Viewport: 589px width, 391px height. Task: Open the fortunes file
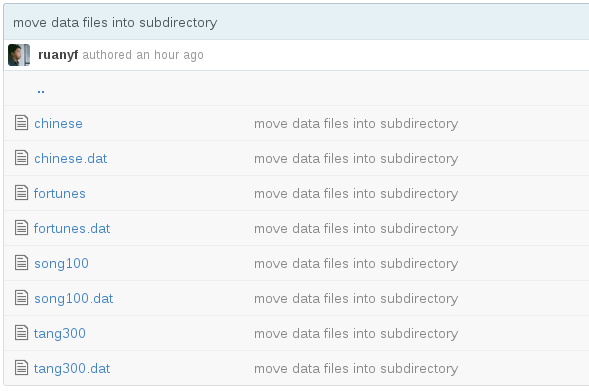click(x=60, y=193)
